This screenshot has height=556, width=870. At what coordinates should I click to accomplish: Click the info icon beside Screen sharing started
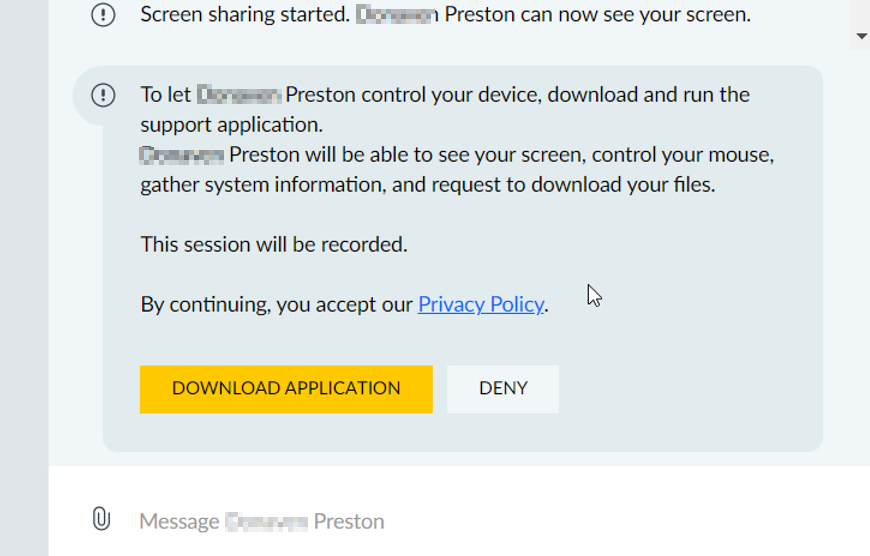coord(103,15)
